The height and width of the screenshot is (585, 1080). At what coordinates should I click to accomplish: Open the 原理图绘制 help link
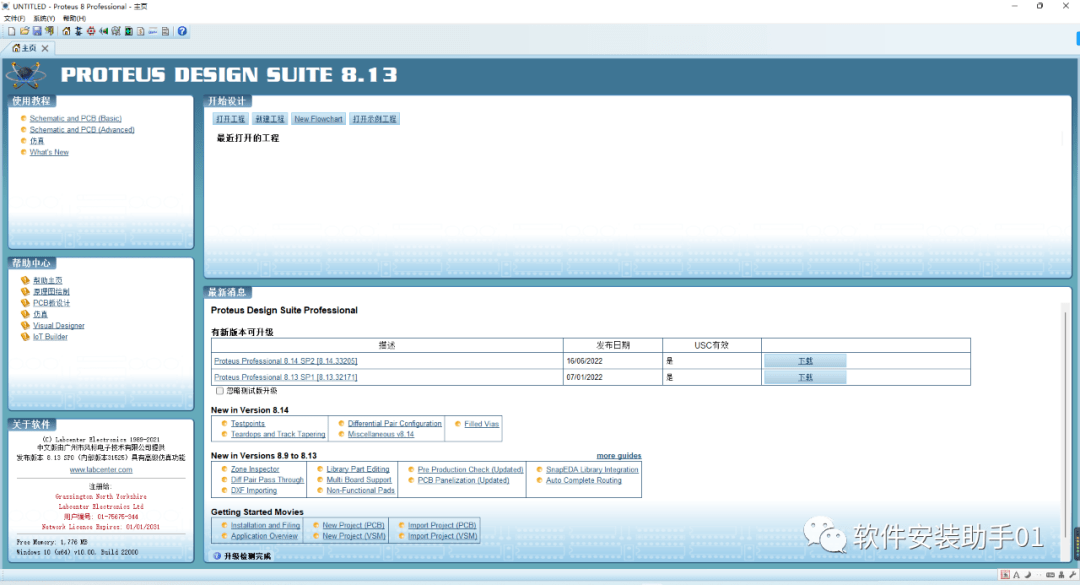click(x=51, y=291)
